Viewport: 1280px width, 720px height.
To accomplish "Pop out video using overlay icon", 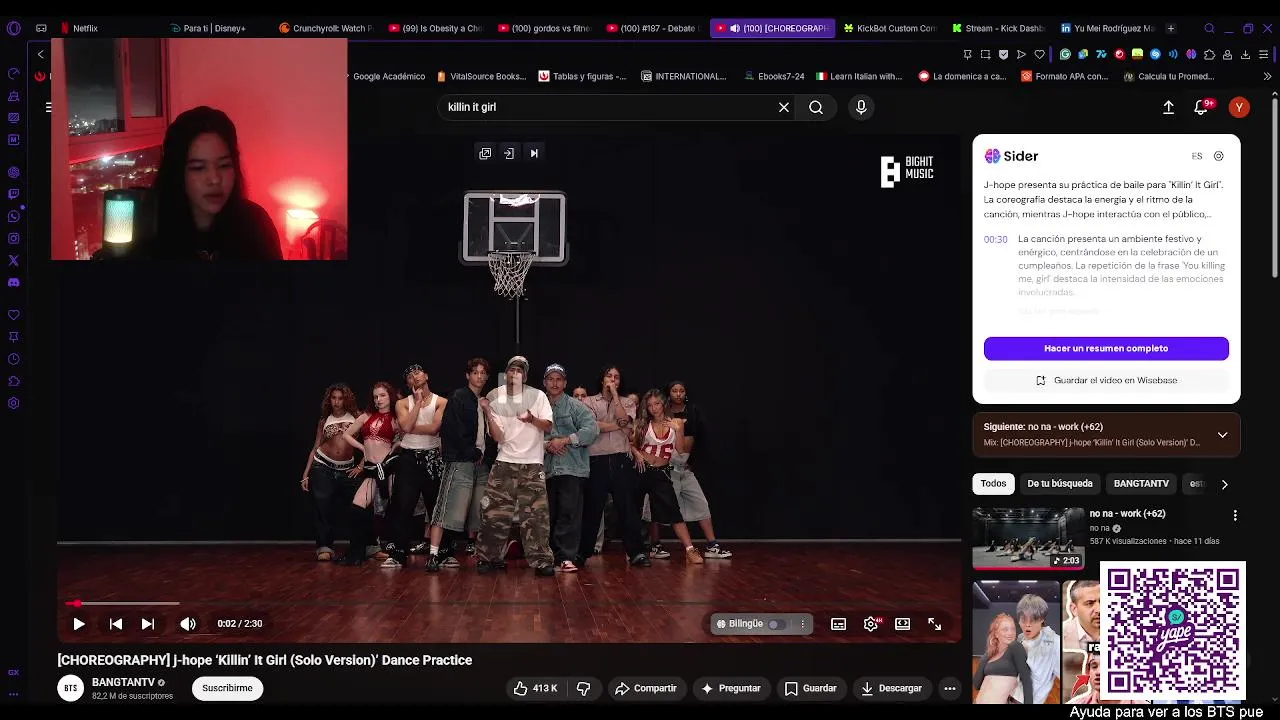I will [485, 153].
